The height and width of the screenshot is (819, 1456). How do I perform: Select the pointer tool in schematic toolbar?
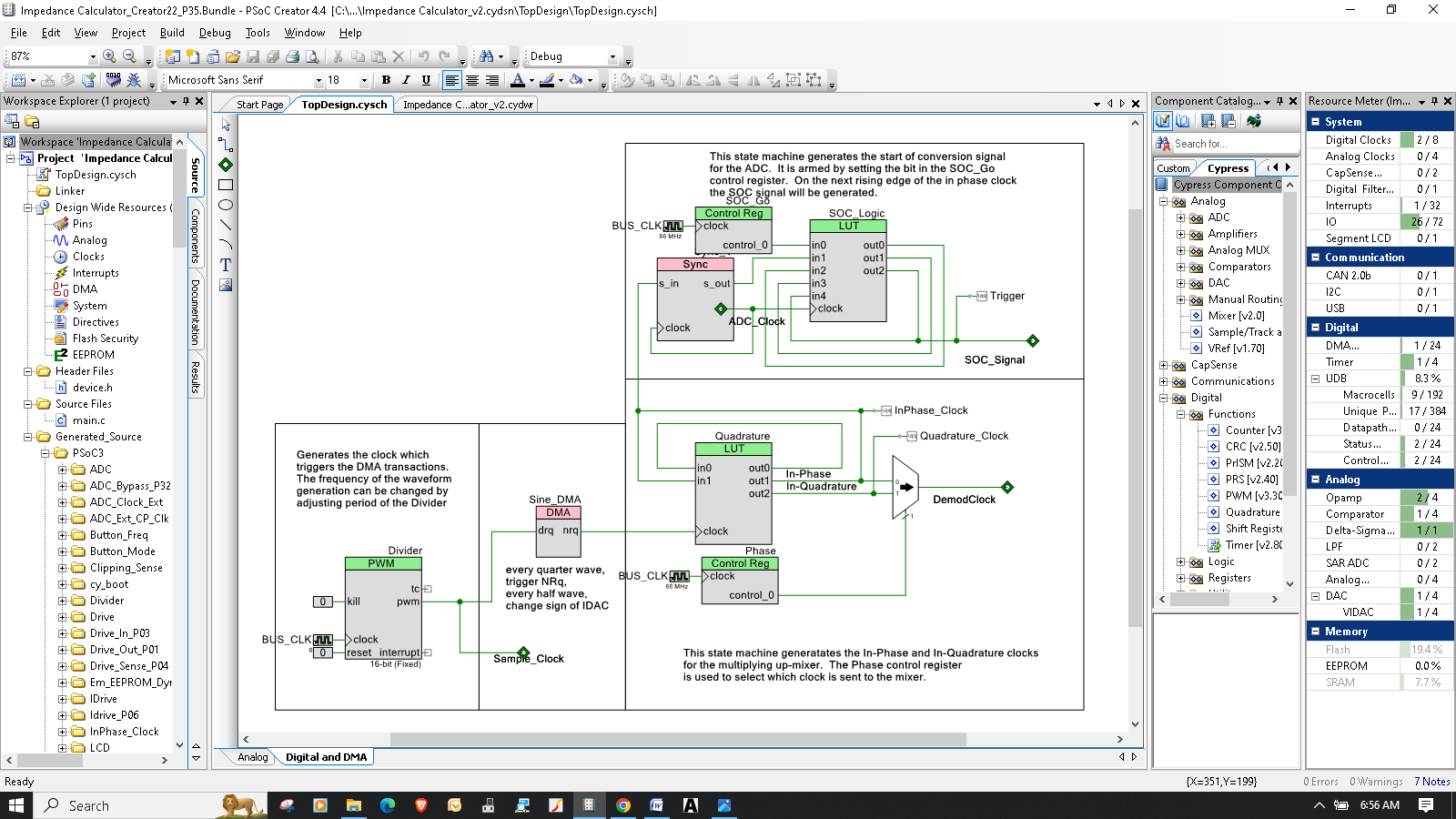coord(226,125)
